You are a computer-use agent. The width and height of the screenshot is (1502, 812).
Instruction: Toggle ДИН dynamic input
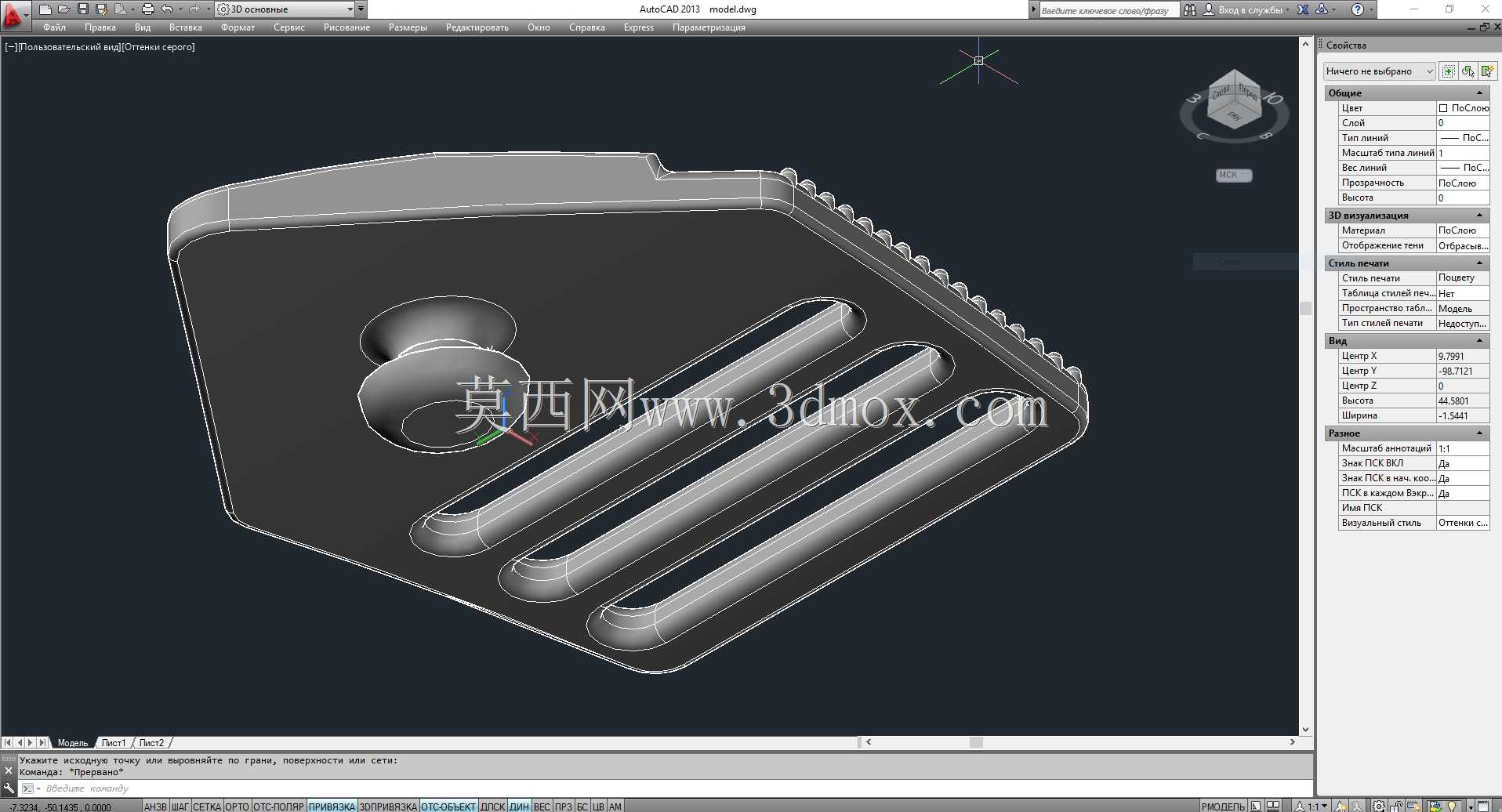click(520, 807)
